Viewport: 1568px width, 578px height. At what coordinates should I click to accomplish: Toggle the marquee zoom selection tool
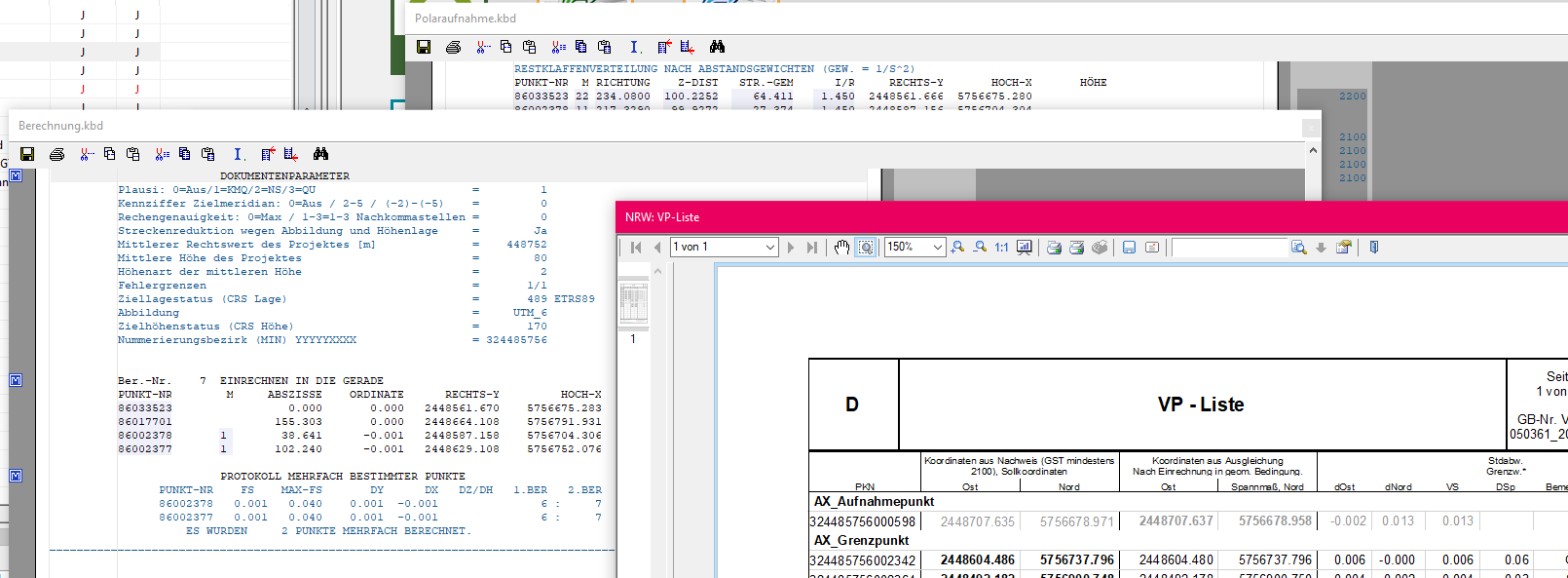866,248
